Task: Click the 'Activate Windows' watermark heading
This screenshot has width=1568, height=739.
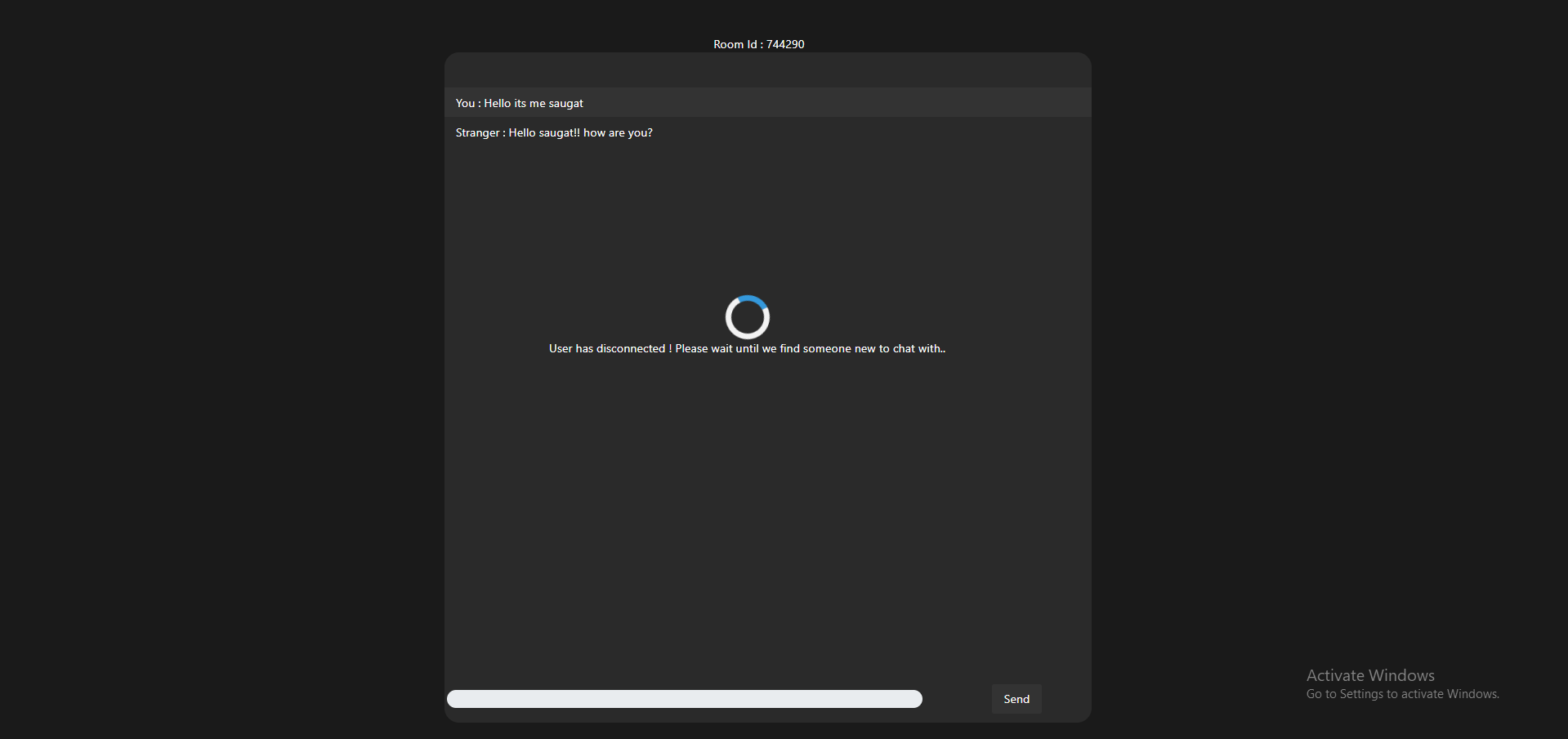Action: [x=1370, y=675]
